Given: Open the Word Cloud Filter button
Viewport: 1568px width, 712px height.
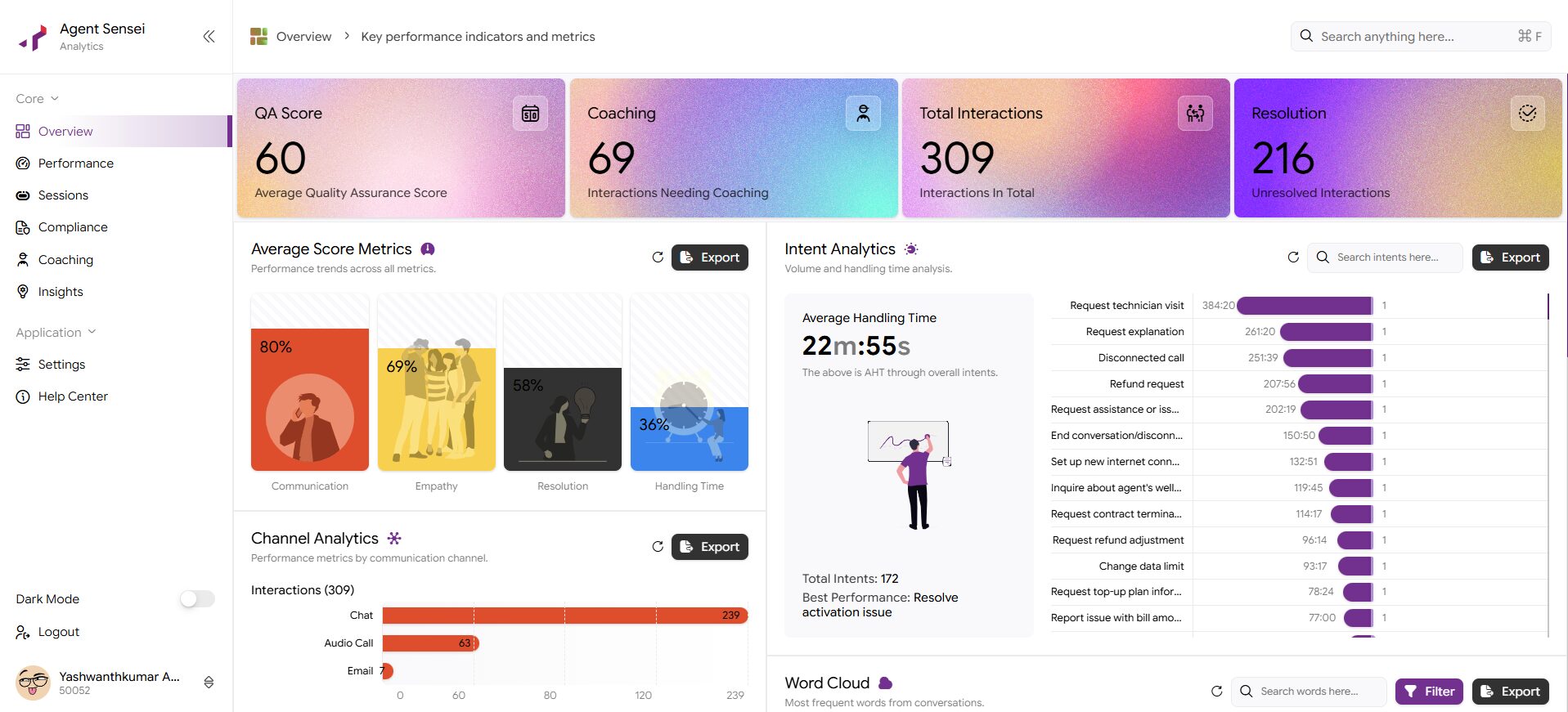Looking at the screenshot, I should coord(1429,692).
